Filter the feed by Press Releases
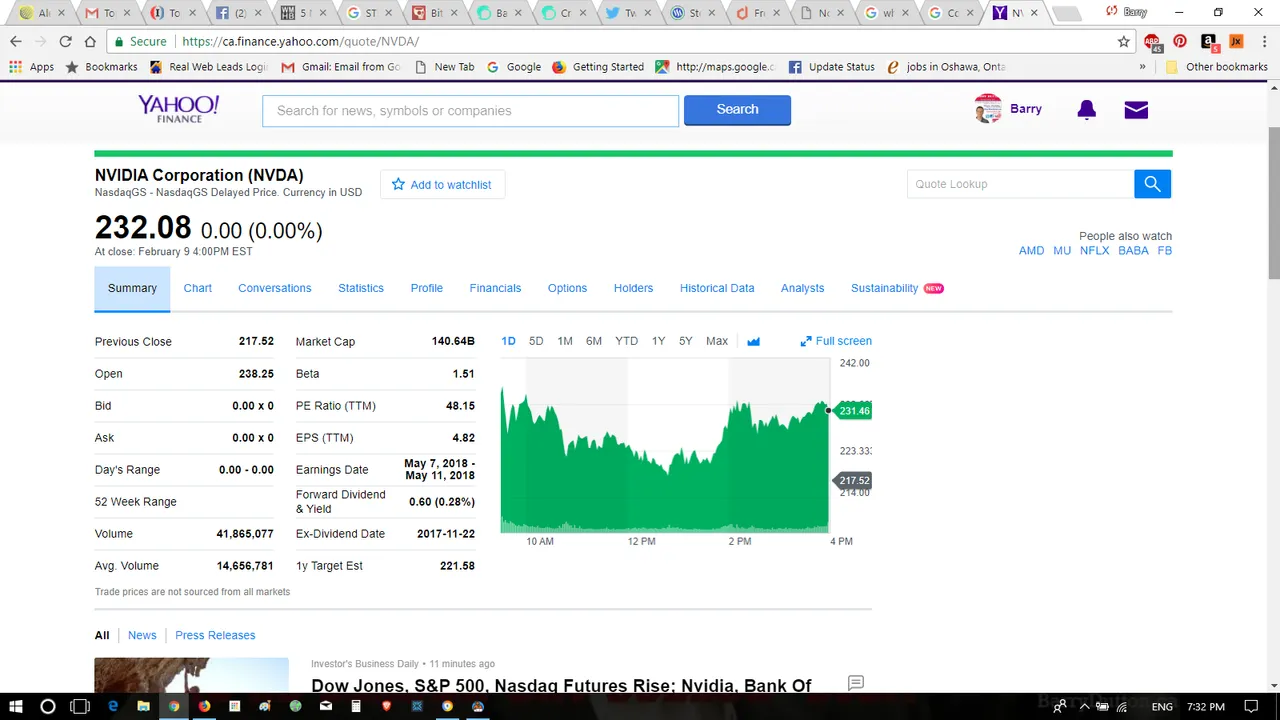The height and width of the screenshot is (720, 1280). 215,635
